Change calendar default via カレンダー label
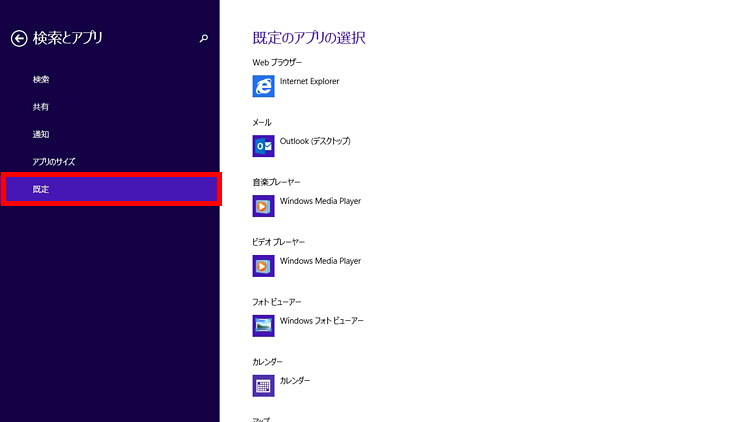This screenshot has width=750, height=422. 295,381
